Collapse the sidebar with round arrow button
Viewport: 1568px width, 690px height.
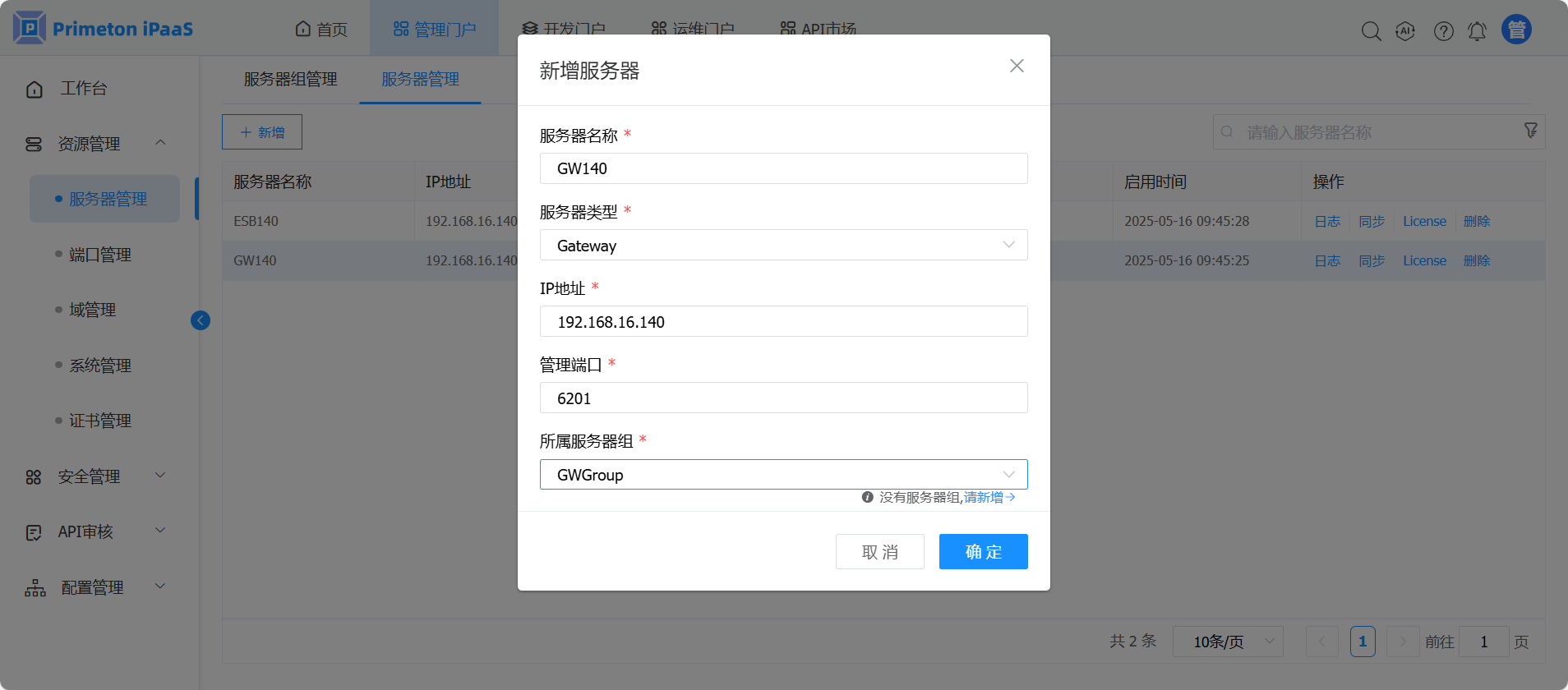pyautogui.click(x=201, y=320)
